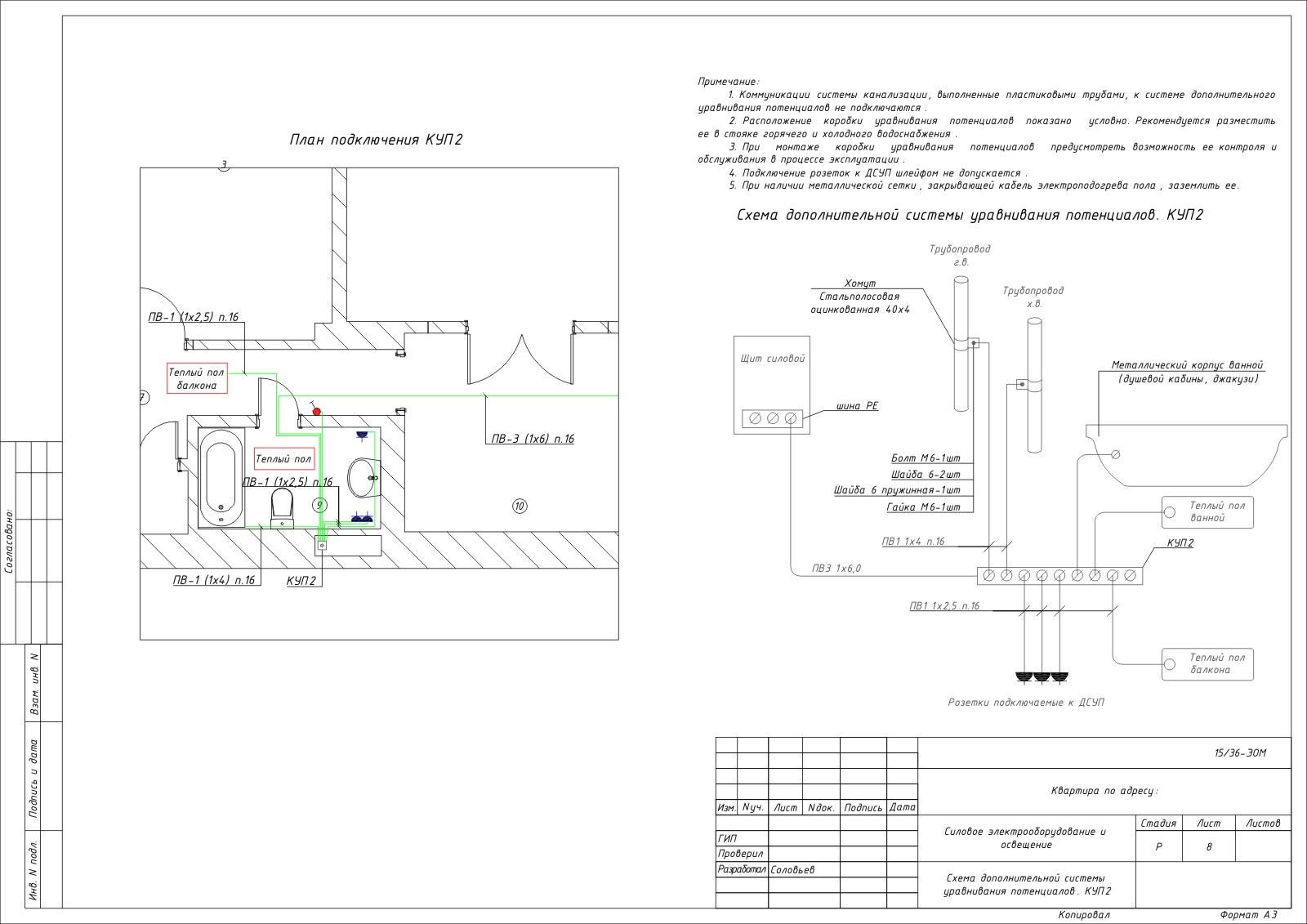Image resolution: width=1307 pixels, height=924 pixels.
Task: Click the name "Соловьев" in the title block
Action: click(x=792, y=870)
